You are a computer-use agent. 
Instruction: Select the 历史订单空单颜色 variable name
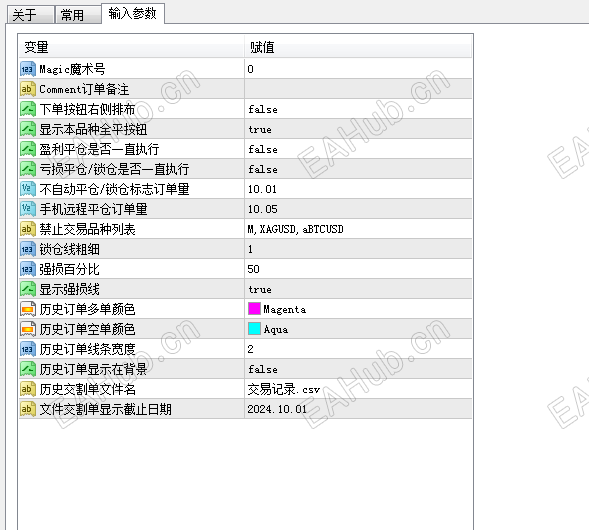[x=87, y=329]
